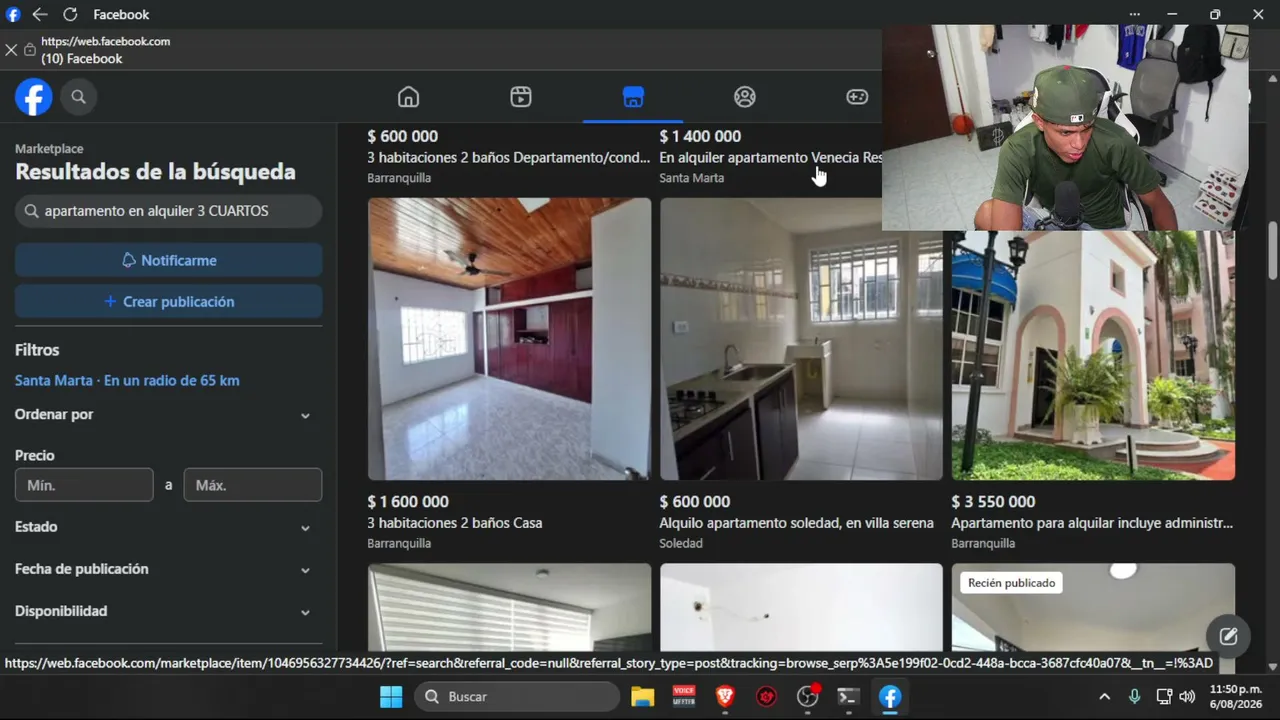Click the page vertical scrollbar thumb
1280x720 pixels.
coord(1272,250)
